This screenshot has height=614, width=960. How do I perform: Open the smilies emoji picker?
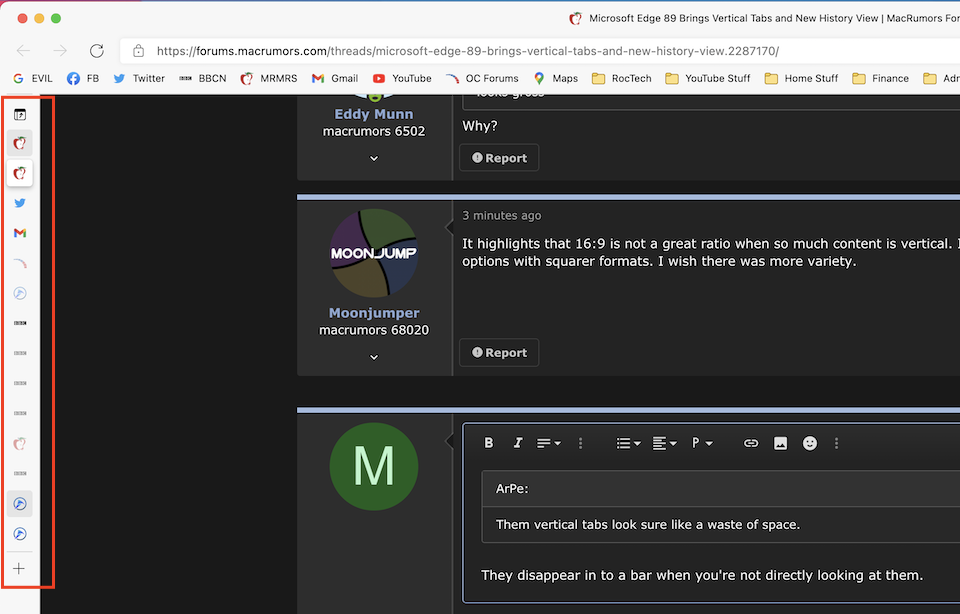pyautogui.click(x=809, y=443)
